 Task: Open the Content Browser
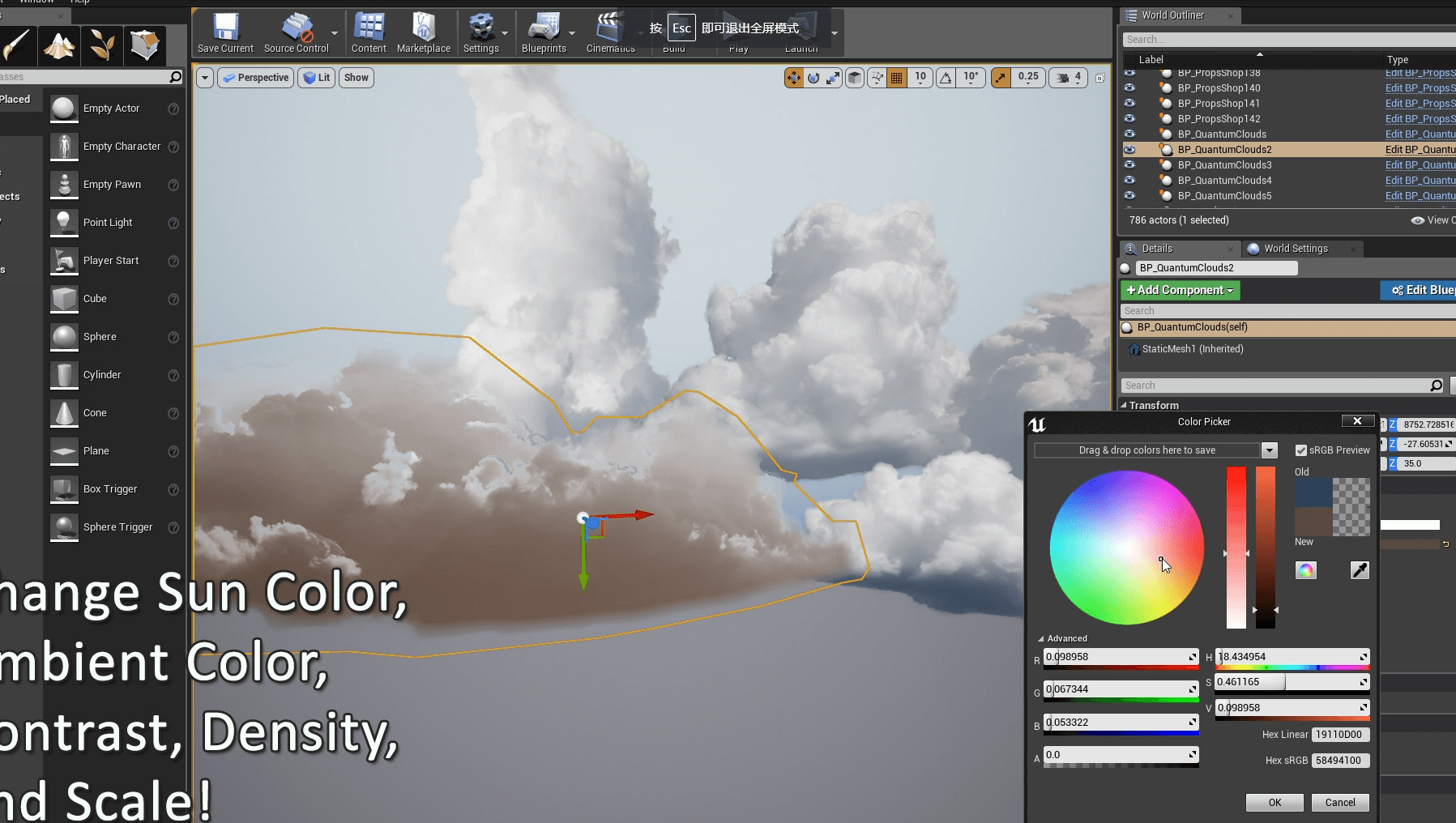point(369,32)
